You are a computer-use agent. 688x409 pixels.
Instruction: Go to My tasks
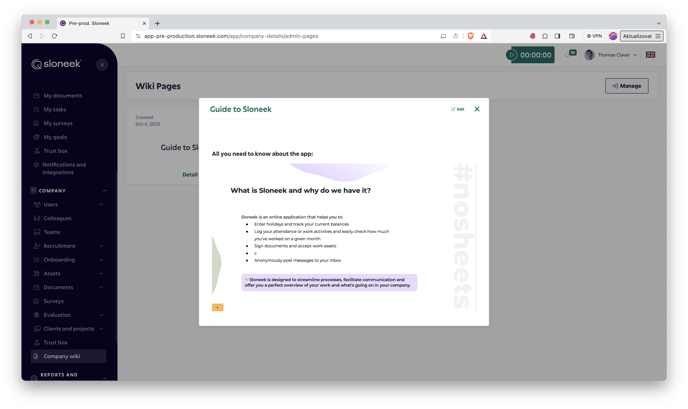point(54,110)
